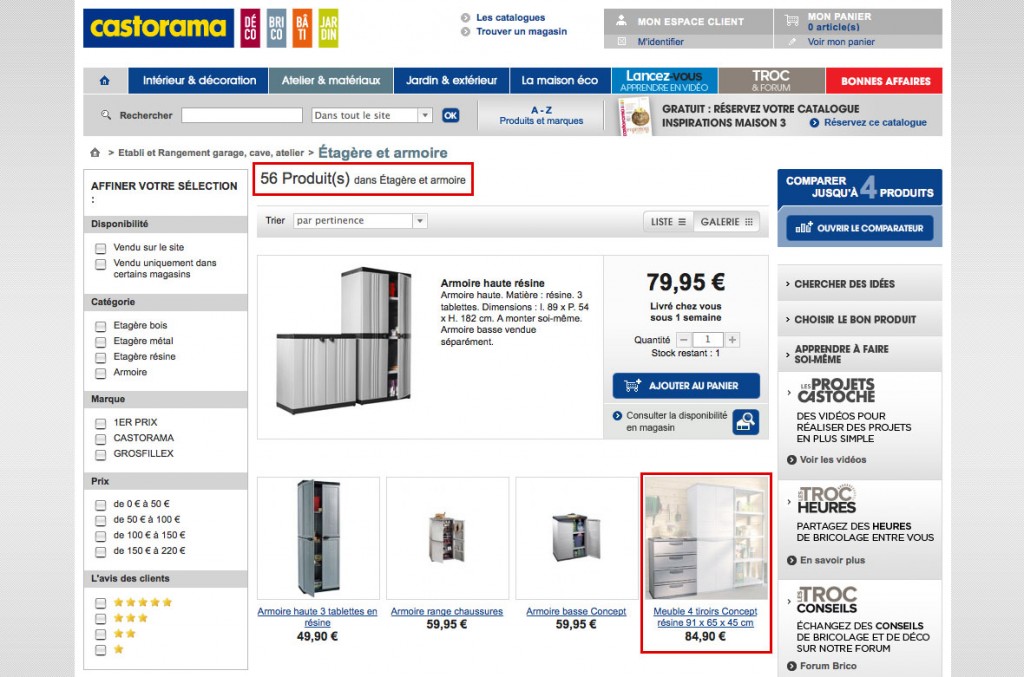
Task: Check Vendu uniquement dans certains magasins
Action: [x=101, y=264]
